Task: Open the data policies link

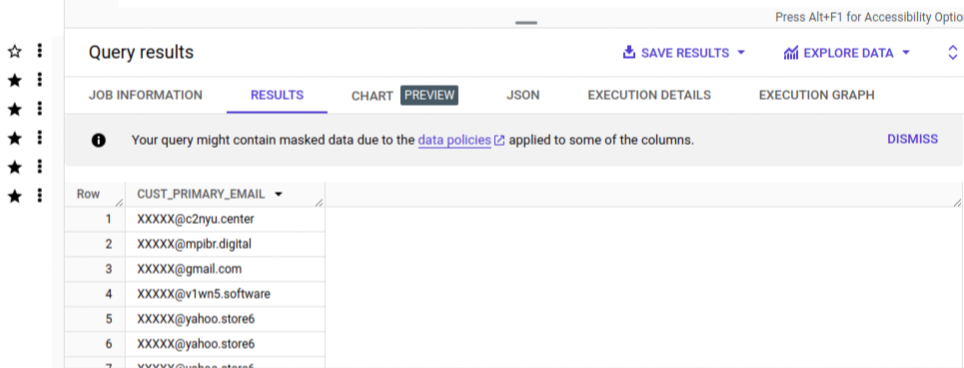Action: point(454,140)
